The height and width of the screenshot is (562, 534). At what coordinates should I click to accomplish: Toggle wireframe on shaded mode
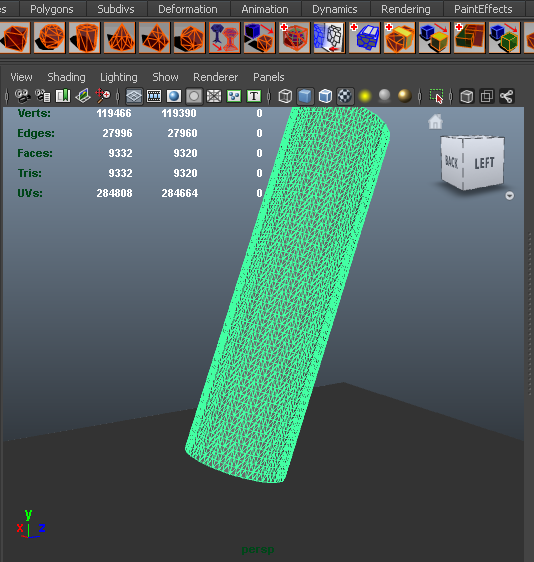(x=325, y=96)
